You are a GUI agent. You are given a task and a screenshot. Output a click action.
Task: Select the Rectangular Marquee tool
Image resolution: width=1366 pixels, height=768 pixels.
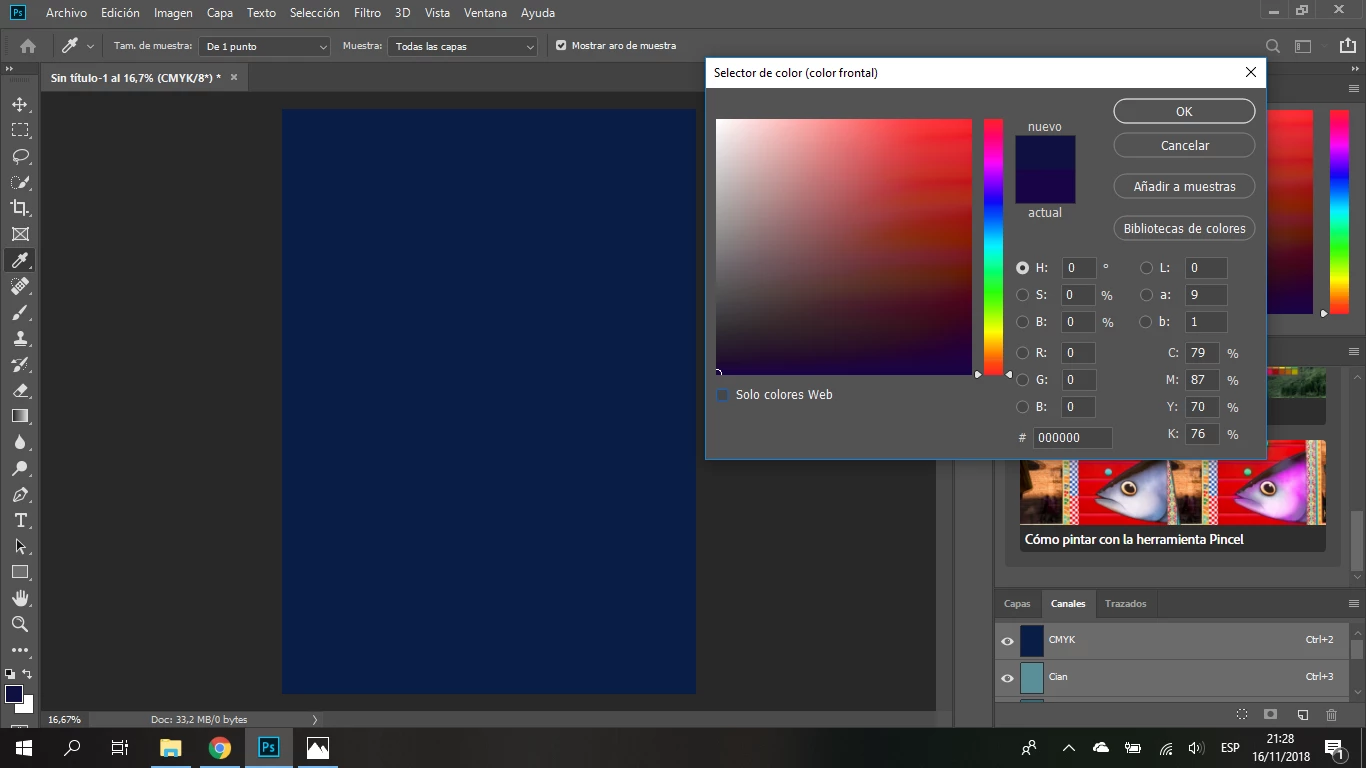[20, 130]
